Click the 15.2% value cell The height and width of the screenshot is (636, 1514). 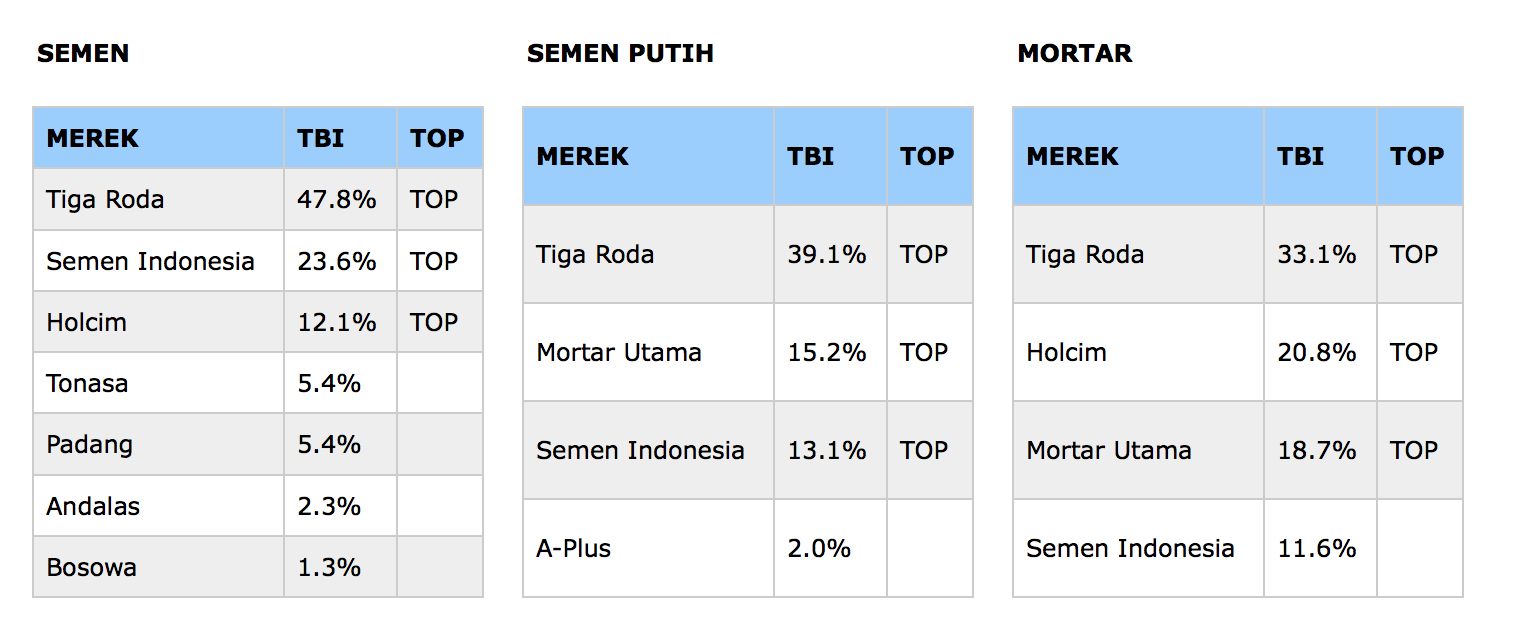[827, 353]
